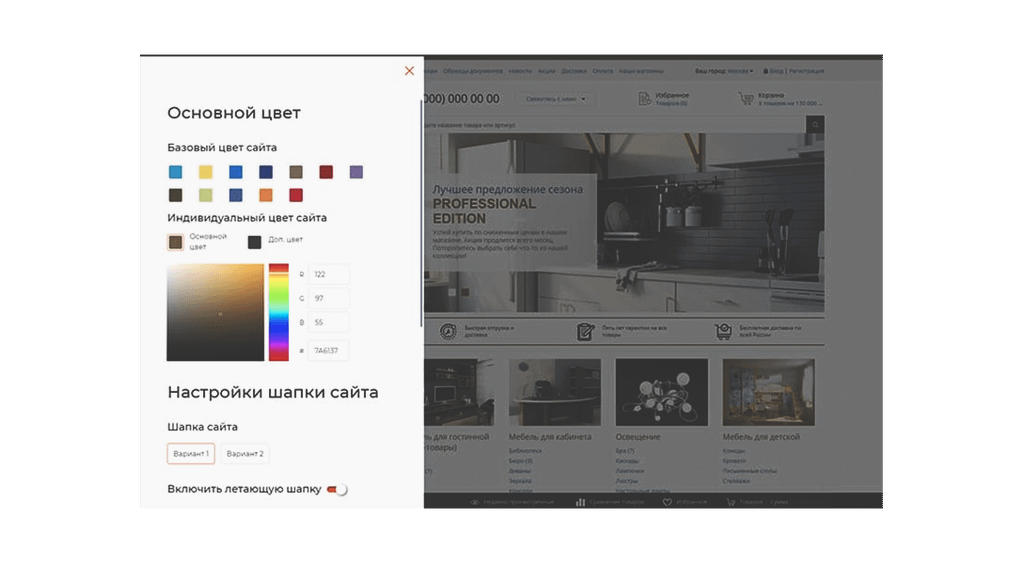Click the search magnifier button
1024x564 pixels.
tap(815, 125)
